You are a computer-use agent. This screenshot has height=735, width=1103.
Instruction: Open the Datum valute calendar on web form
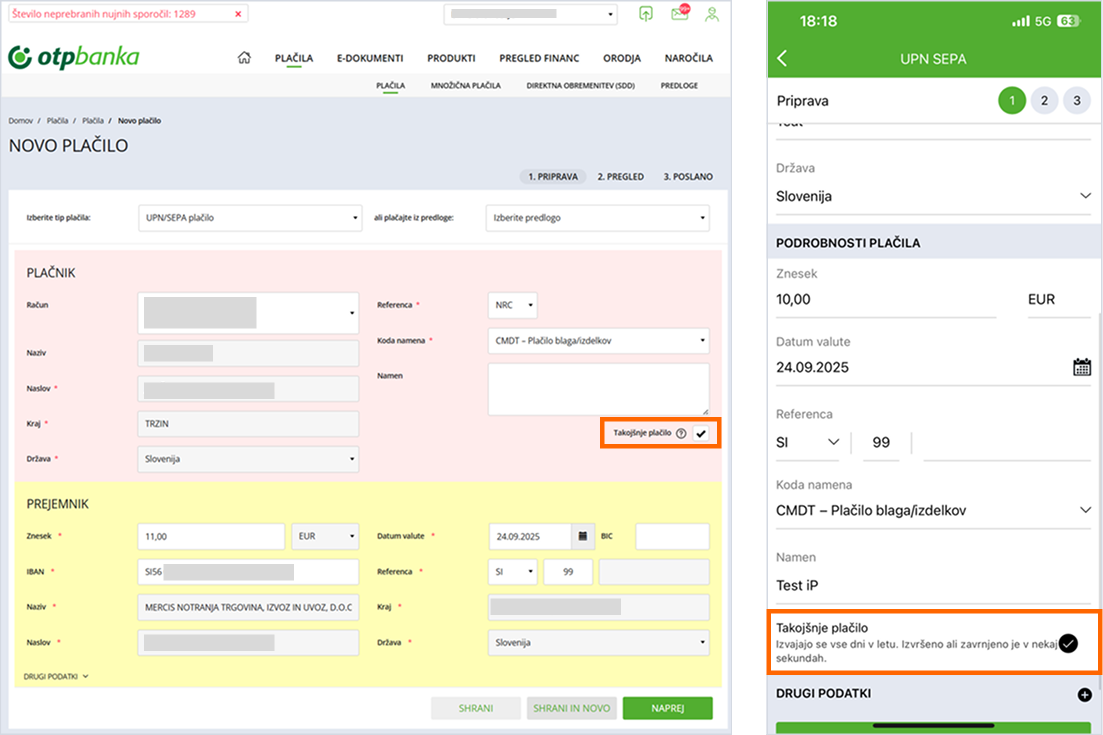[x=583, y=536]
